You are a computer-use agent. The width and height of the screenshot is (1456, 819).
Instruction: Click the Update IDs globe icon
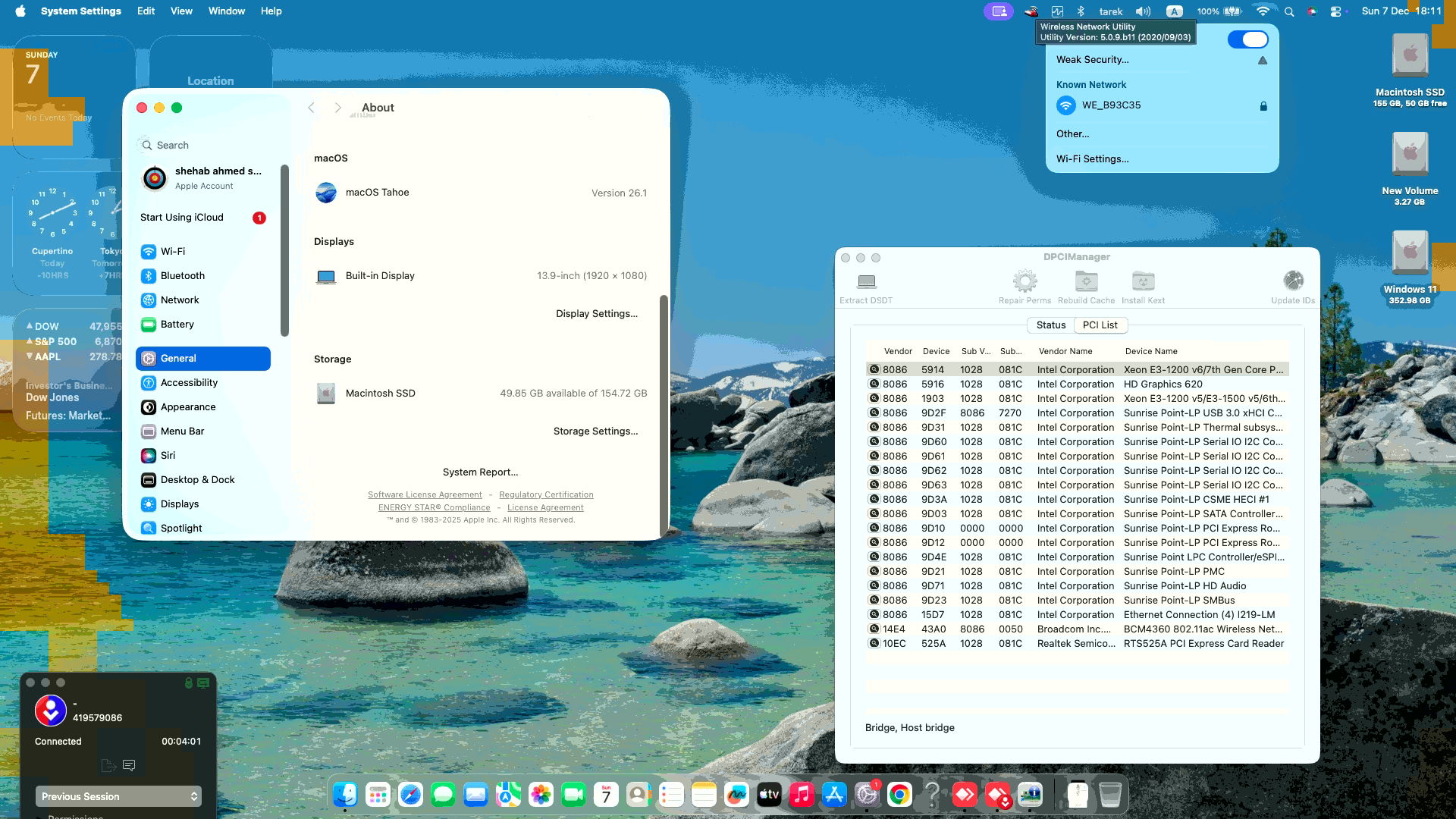1292,281
